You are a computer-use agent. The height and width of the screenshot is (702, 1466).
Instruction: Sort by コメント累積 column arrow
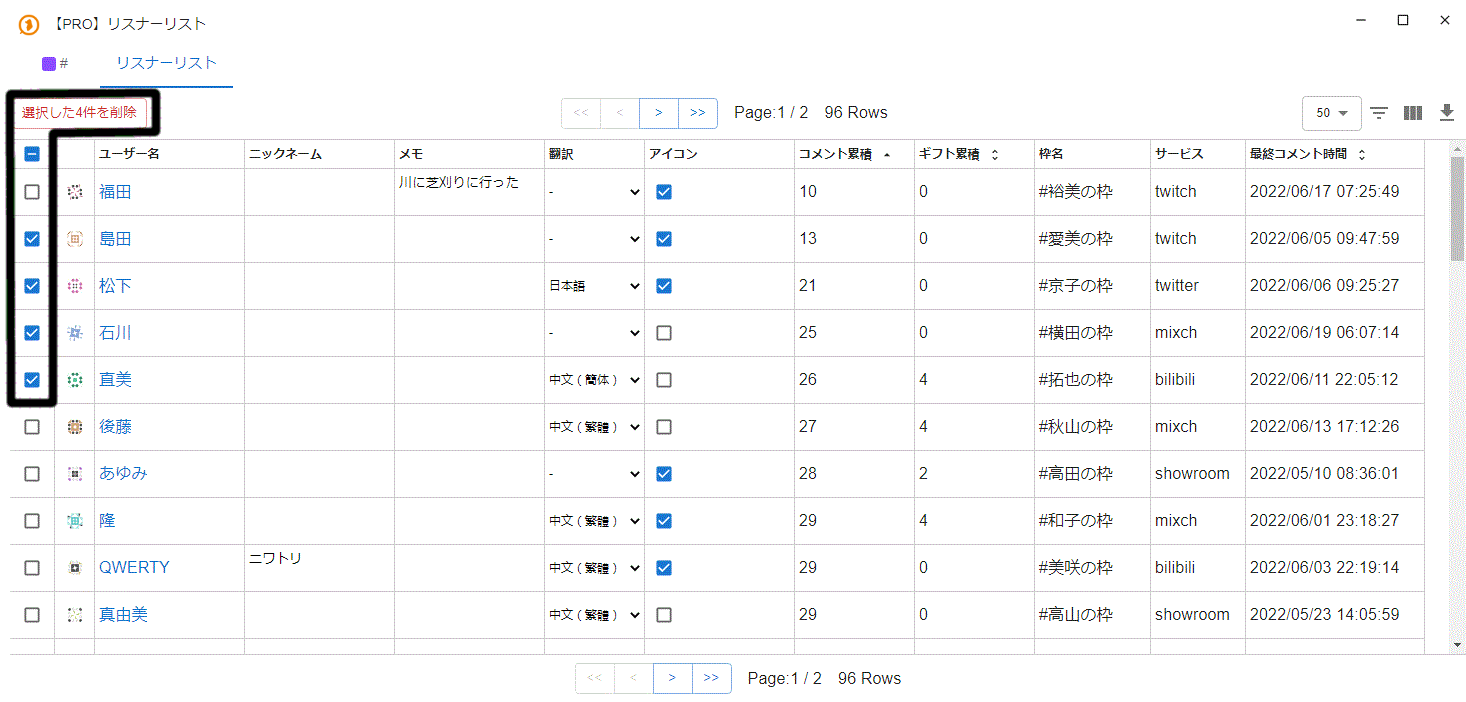click(x=886, y=155)
